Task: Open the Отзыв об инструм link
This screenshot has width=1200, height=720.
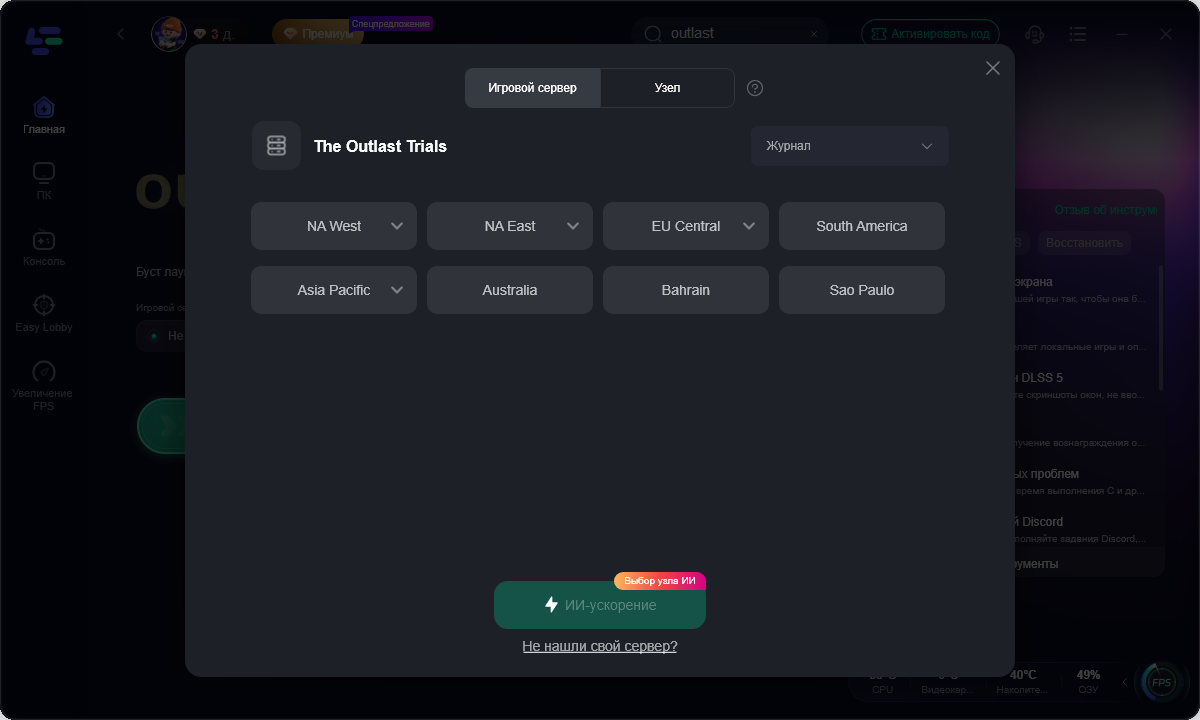Action: 1105,210
